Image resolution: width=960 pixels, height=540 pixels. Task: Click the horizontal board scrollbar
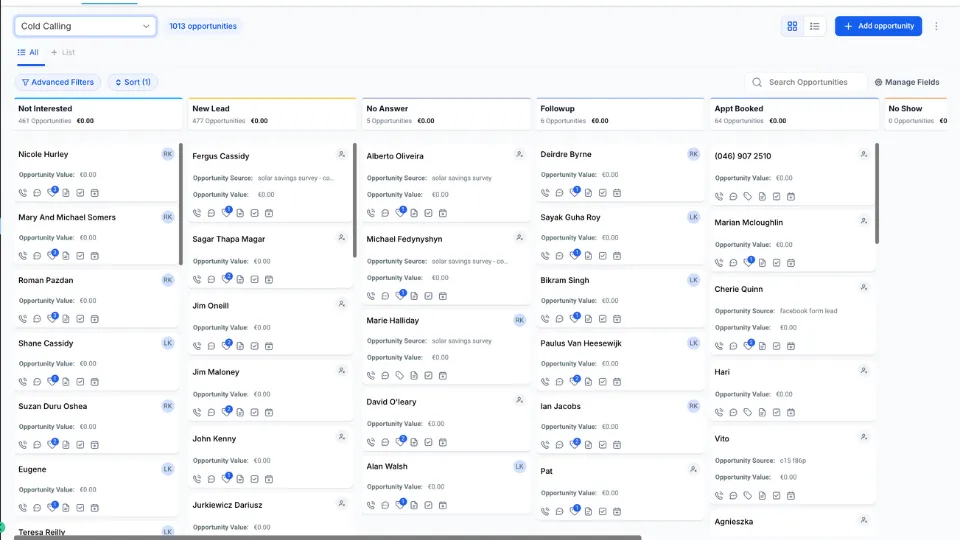[328, 538]
